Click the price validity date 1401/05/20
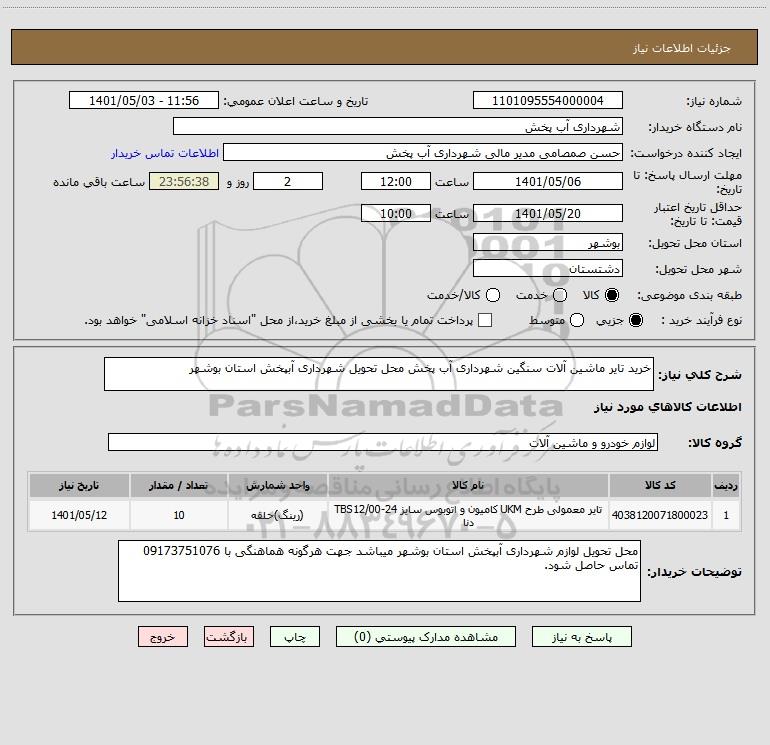The width and height of the screenshot is (770, 745). [548, 214]
